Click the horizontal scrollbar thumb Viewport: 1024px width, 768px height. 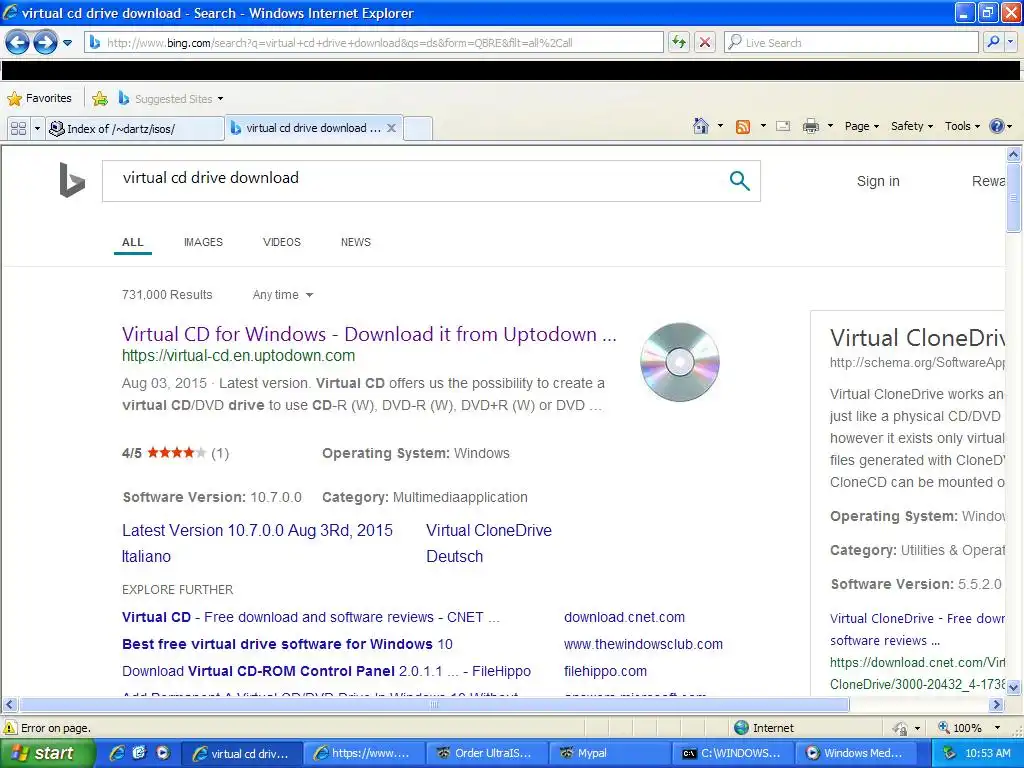coord(434,705)
